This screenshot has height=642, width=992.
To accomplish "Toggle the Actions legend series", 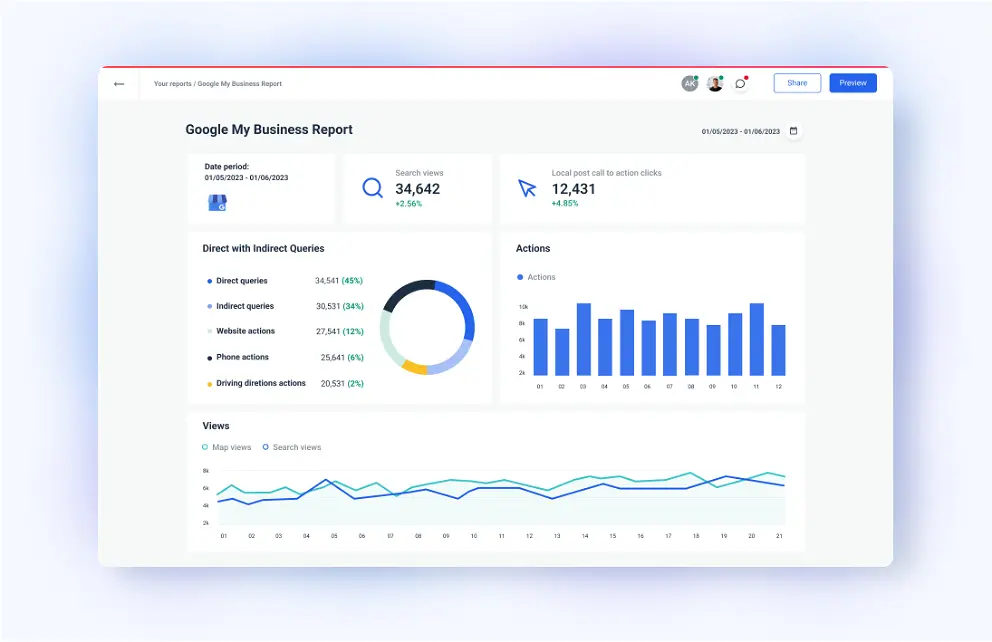I will pyautogui.click(x=536, y=277).
